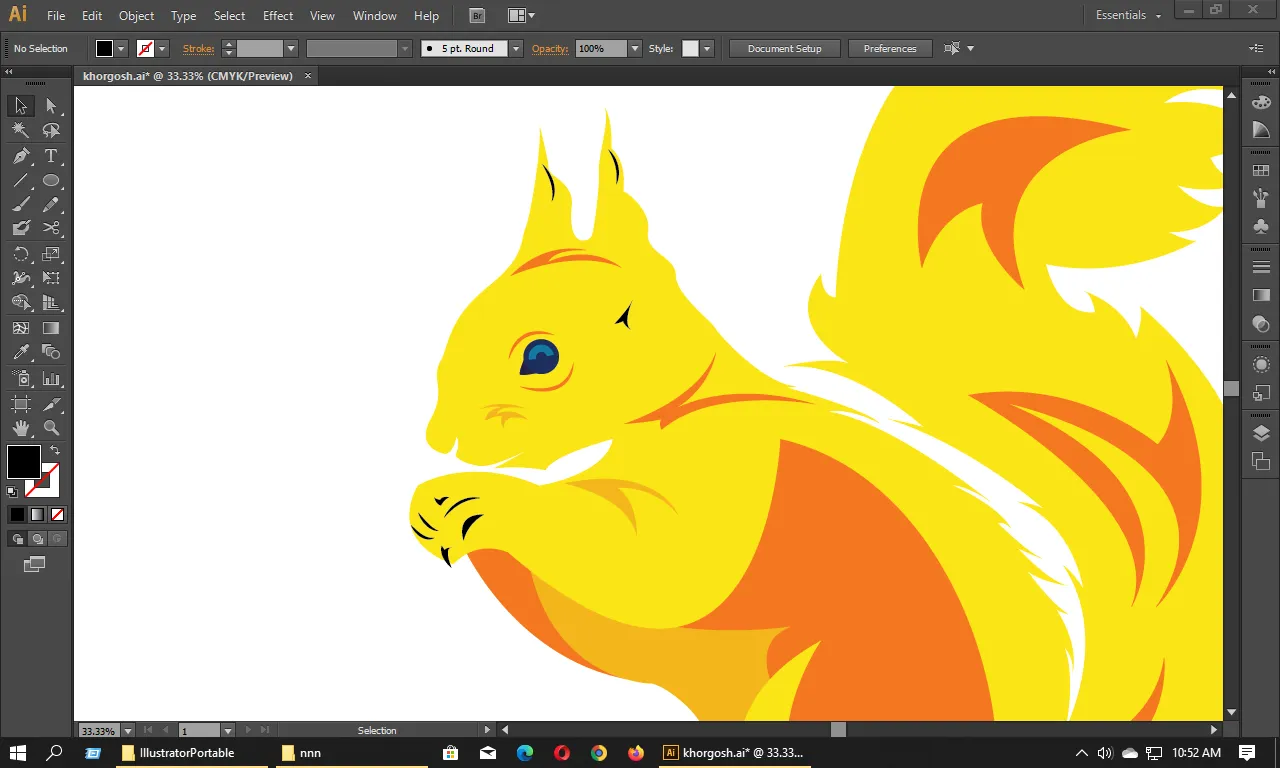The height and width of the screenshot is (768, 1280).
Task: Open the Effect menu
Action: [278, 16]
